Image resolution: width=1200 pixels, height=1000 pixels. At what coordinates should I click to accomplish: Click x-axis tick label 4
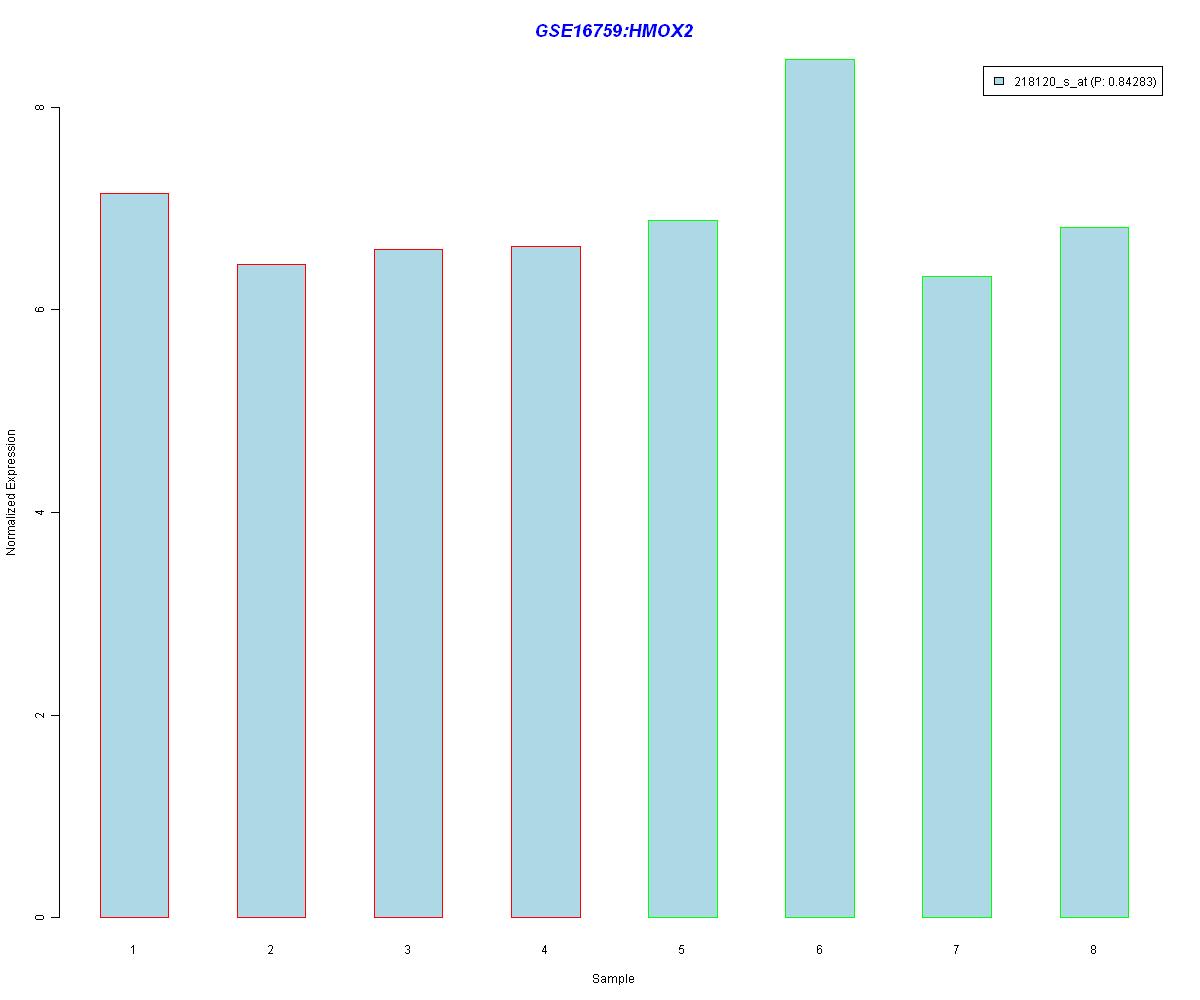tap(544, 949)
